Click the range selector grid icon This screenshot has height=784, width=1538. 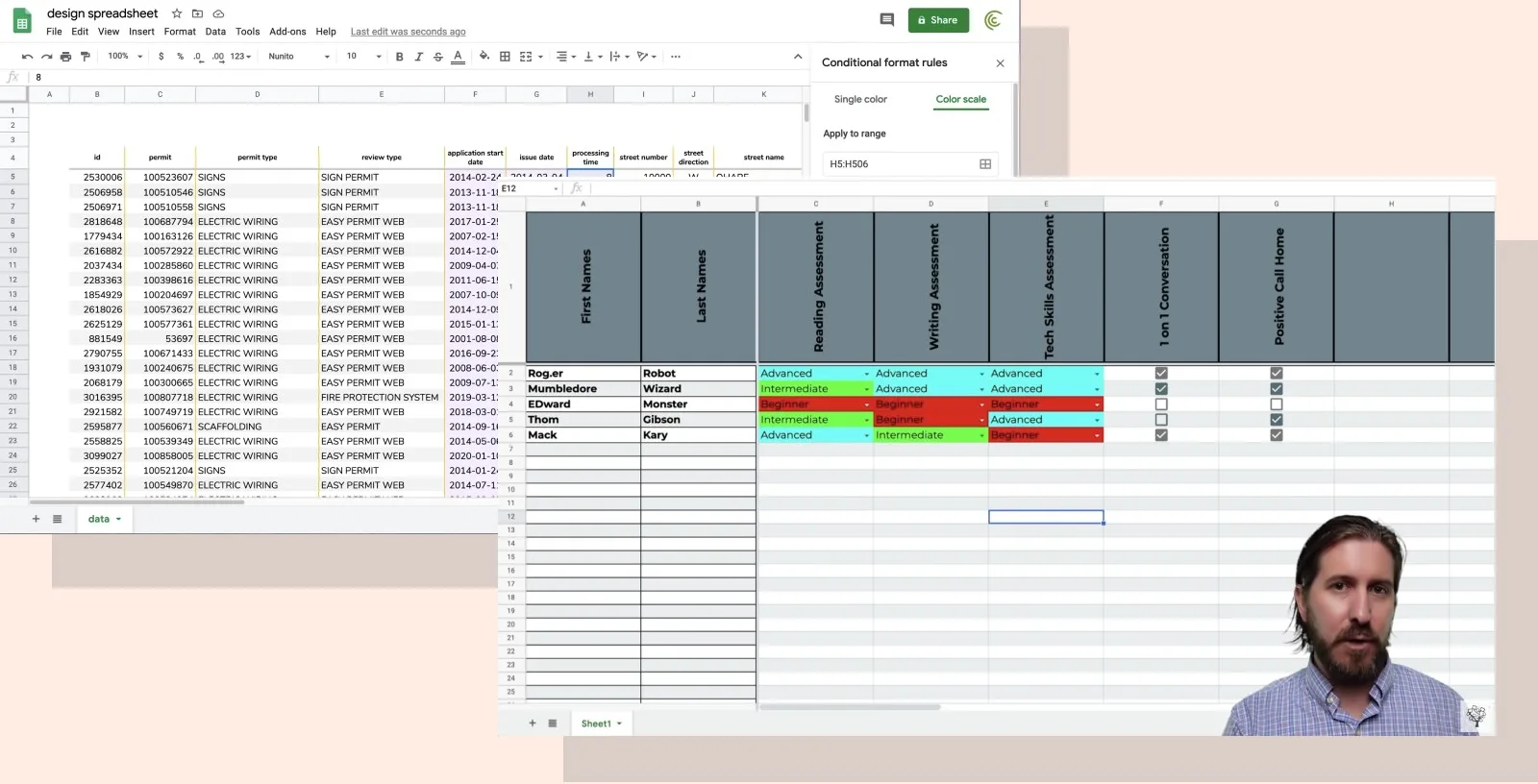(x=985, y=164)
